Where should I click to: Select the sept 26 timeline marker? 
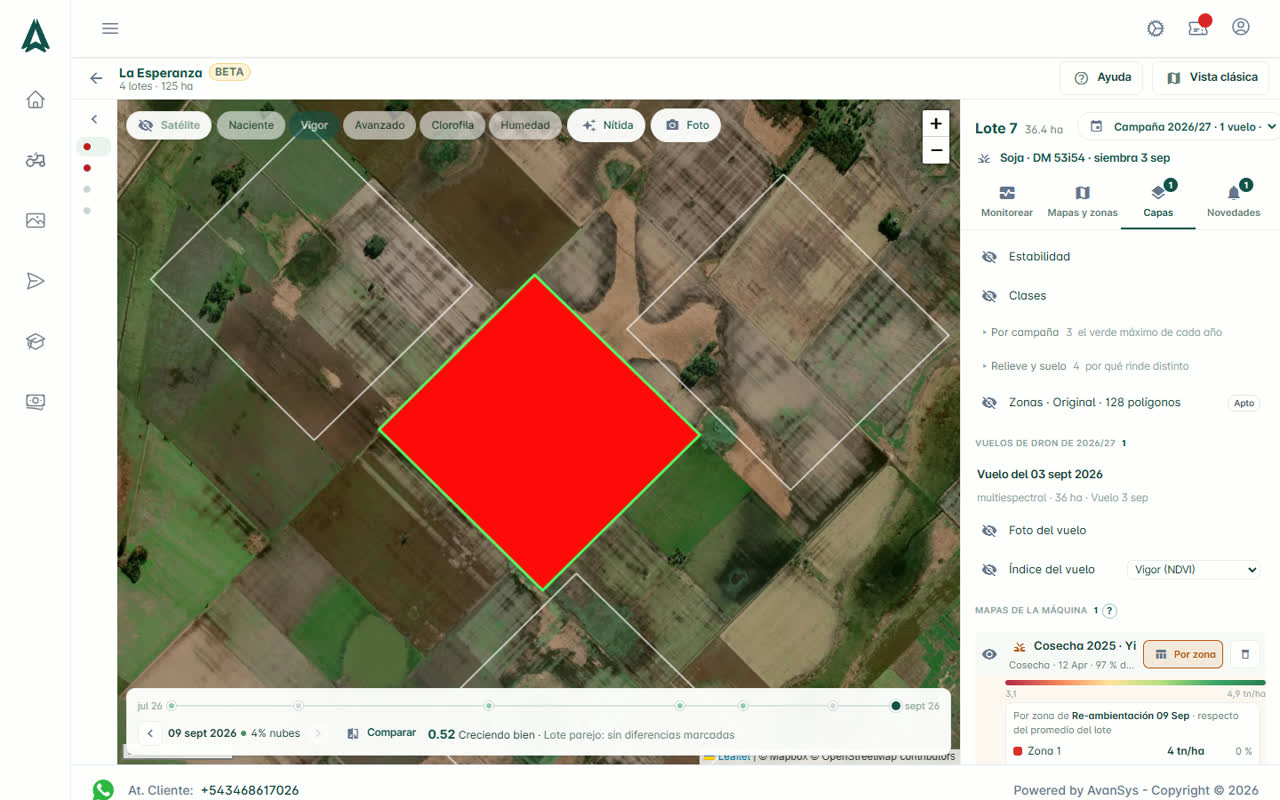896,706
